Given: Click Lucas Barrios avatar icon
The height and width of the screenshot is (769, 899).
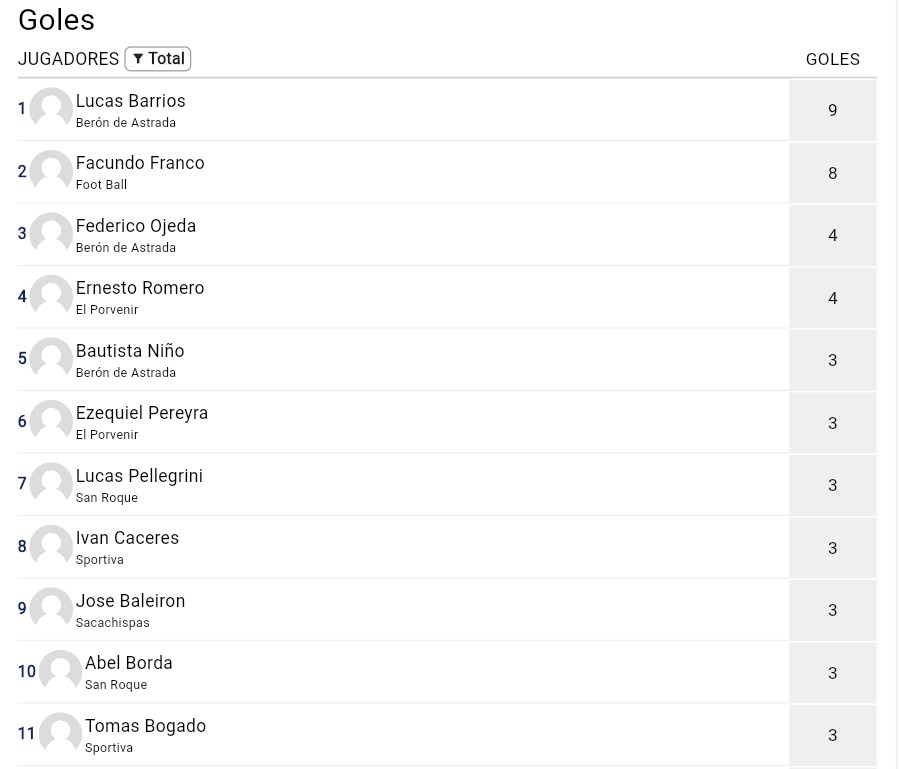Looking at the screenshot, I should (51, 109).
